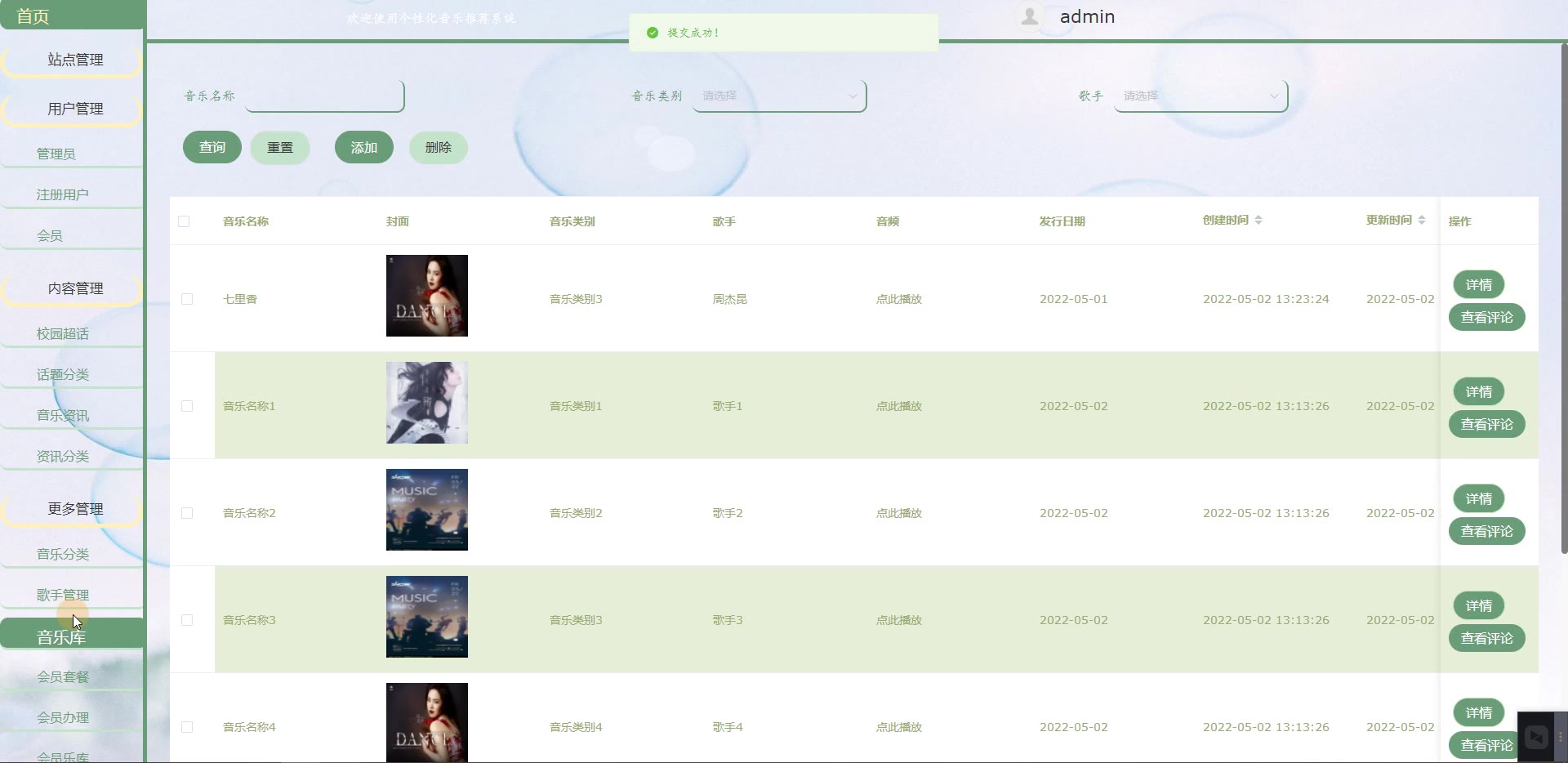
Task: Click the 七里香 music name cell
Action: pyautogui.click(x=240, y=299)
